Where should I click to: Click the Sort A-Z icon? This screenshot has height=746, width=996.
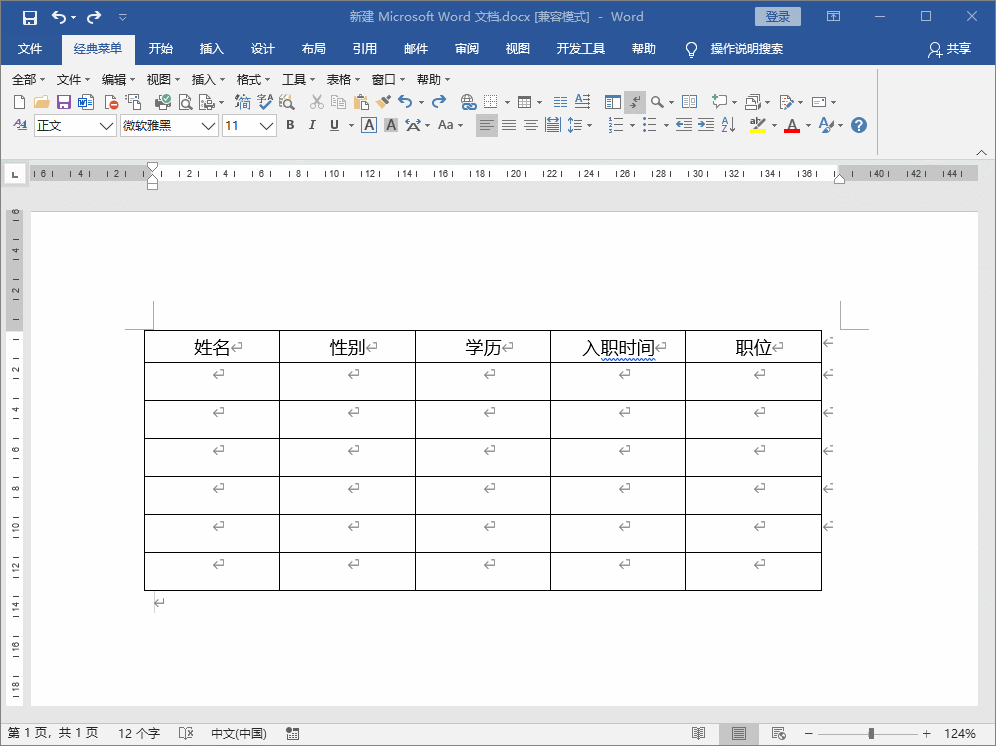tap(729, 125)
